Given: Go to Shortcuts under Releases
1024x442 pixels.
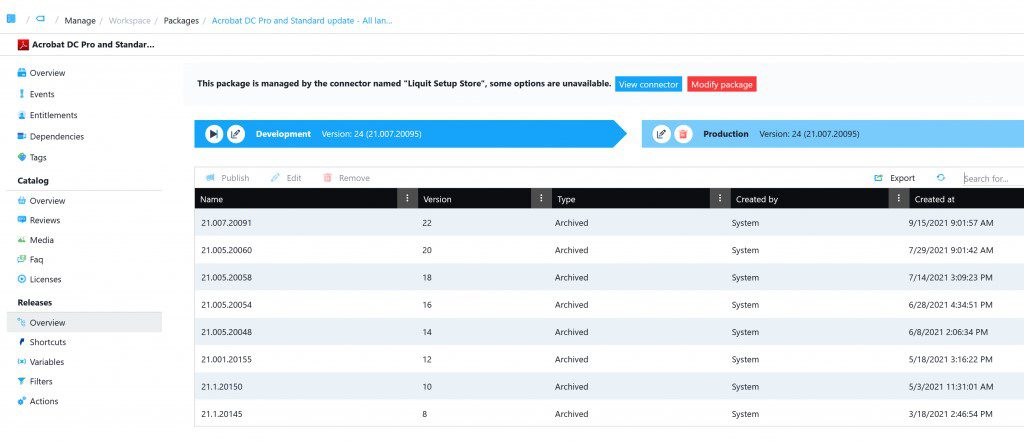Looking at the screenshot, I should 47,342.
